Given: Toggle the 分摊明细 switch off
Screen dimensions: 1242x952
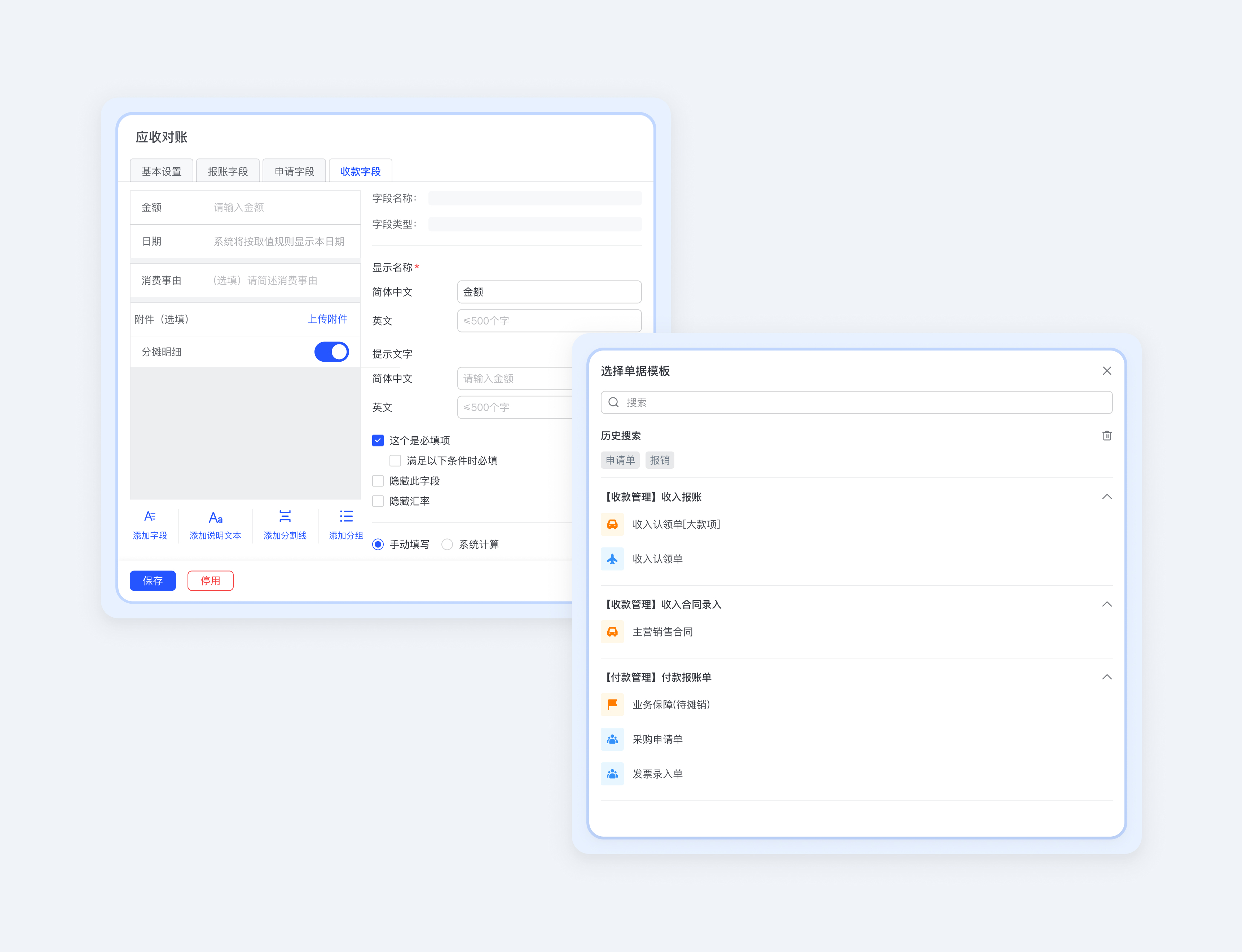Looking at the screenshot, I should point(331,352).
